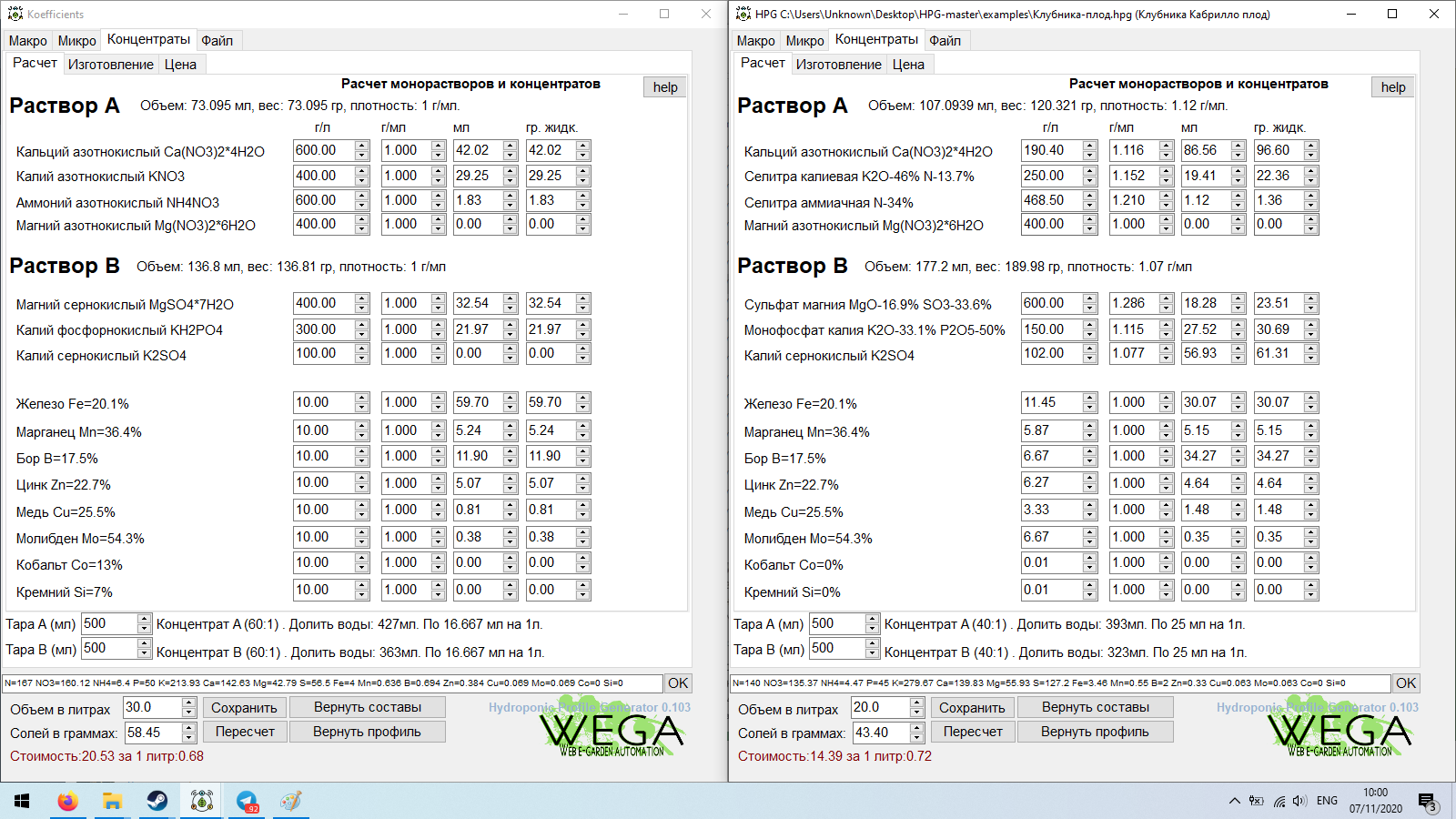The width and height of the screenshot is (1456, 819).
Task: Open the Макро tab in HPG window
Action: (x=756, y=40)
